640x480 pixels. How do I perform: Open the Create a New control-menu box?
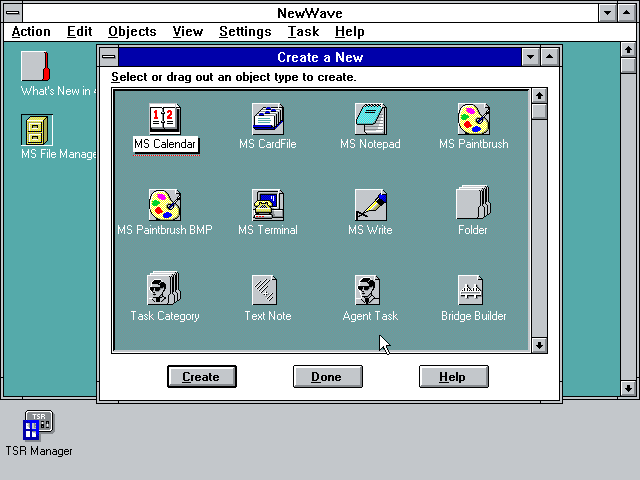tap(109, 57)
